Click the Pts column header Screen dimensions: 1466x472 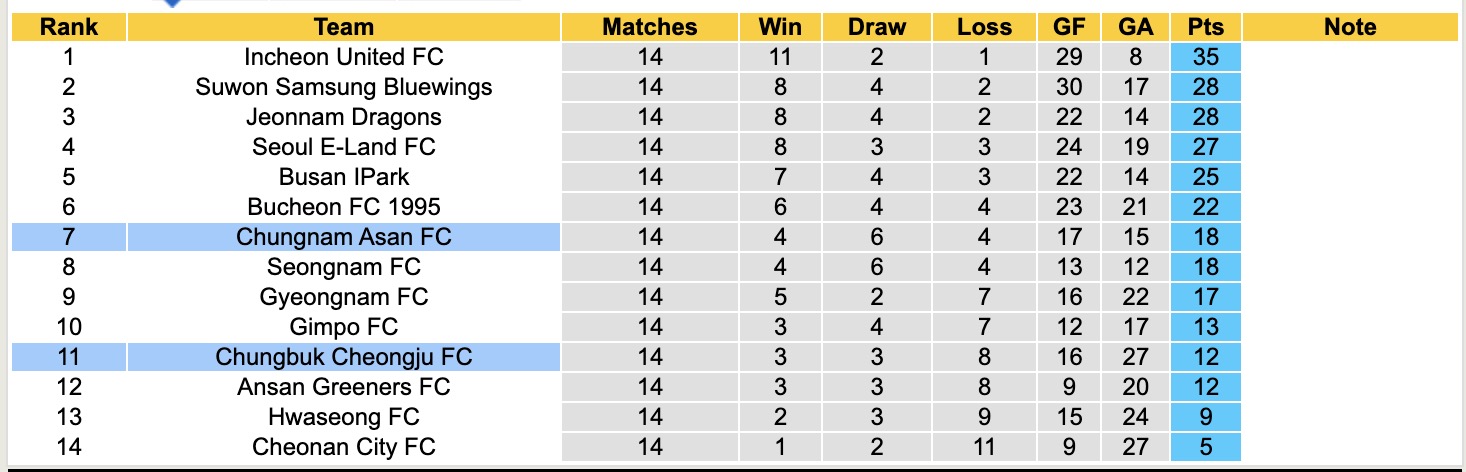[1206, 28]
